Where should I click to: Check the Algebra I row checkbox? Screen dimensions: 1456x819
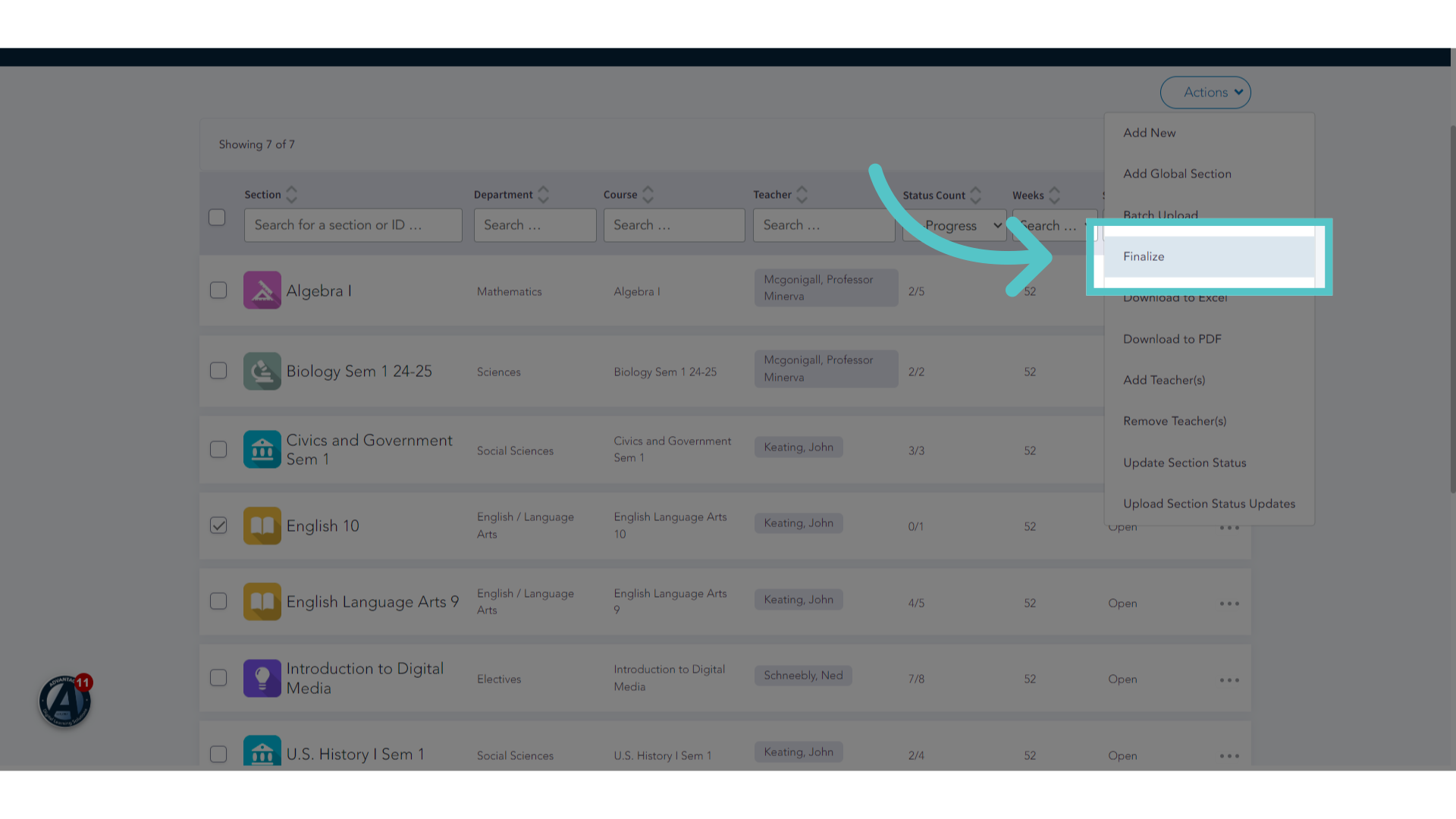pyautogui.click(x=218, y=290)
